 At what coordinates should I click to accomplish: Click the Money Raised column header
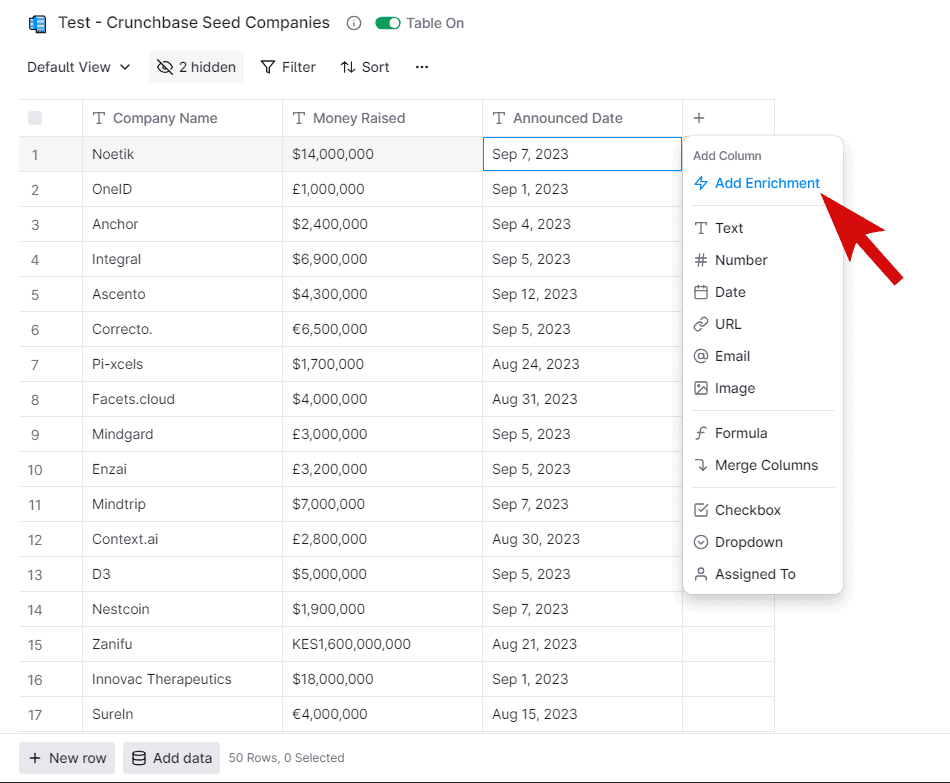tap(382, 118)
